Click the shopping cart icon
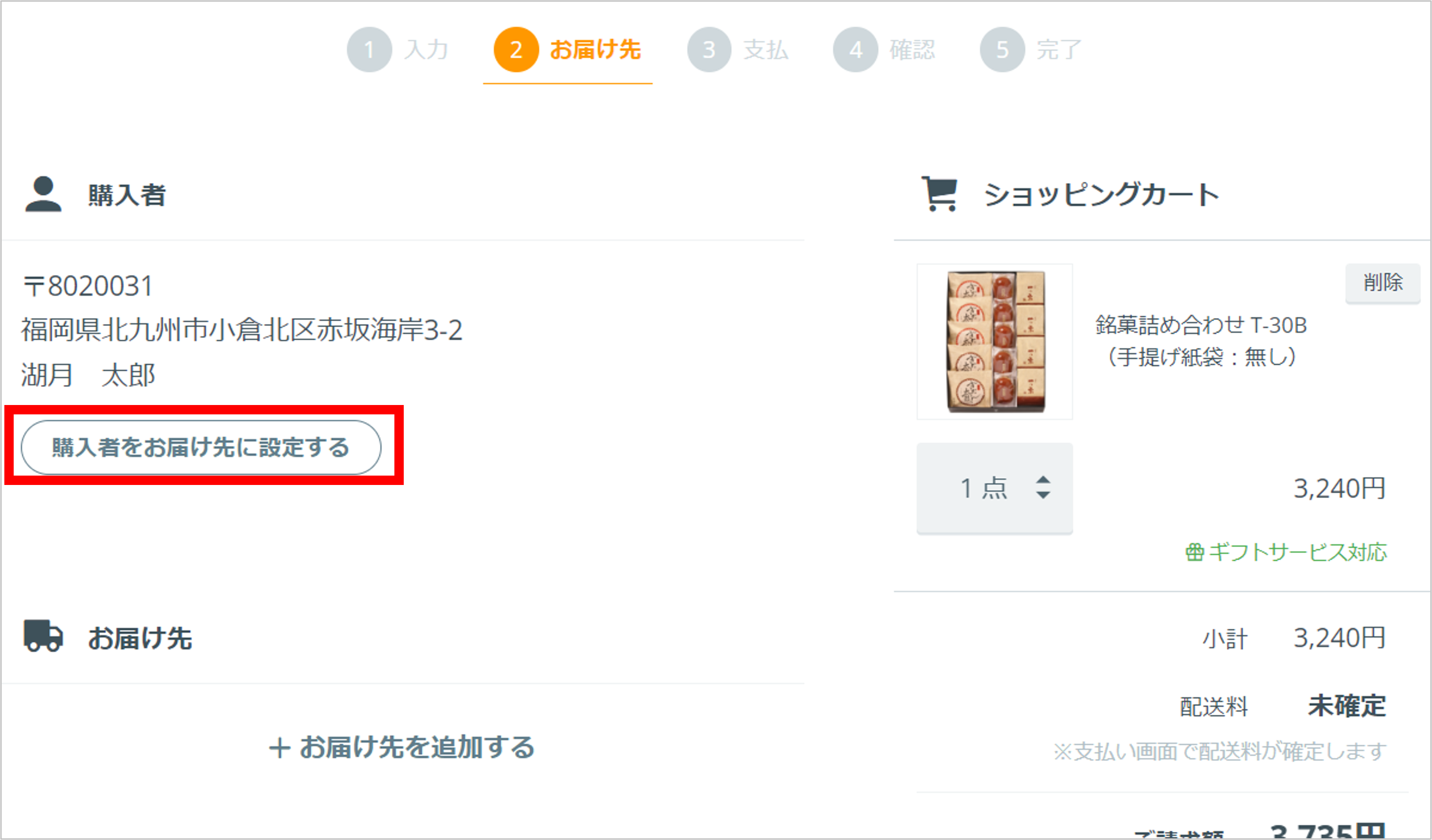The width and height of the screenshot is (1432, 840). tap(939, 194)
